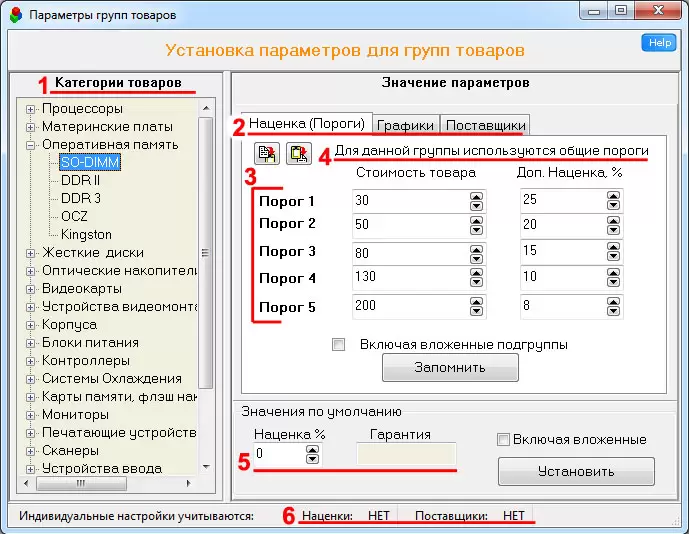Expand the Жесткие диски tree node
689x534 pixels.
coord(31,252)
